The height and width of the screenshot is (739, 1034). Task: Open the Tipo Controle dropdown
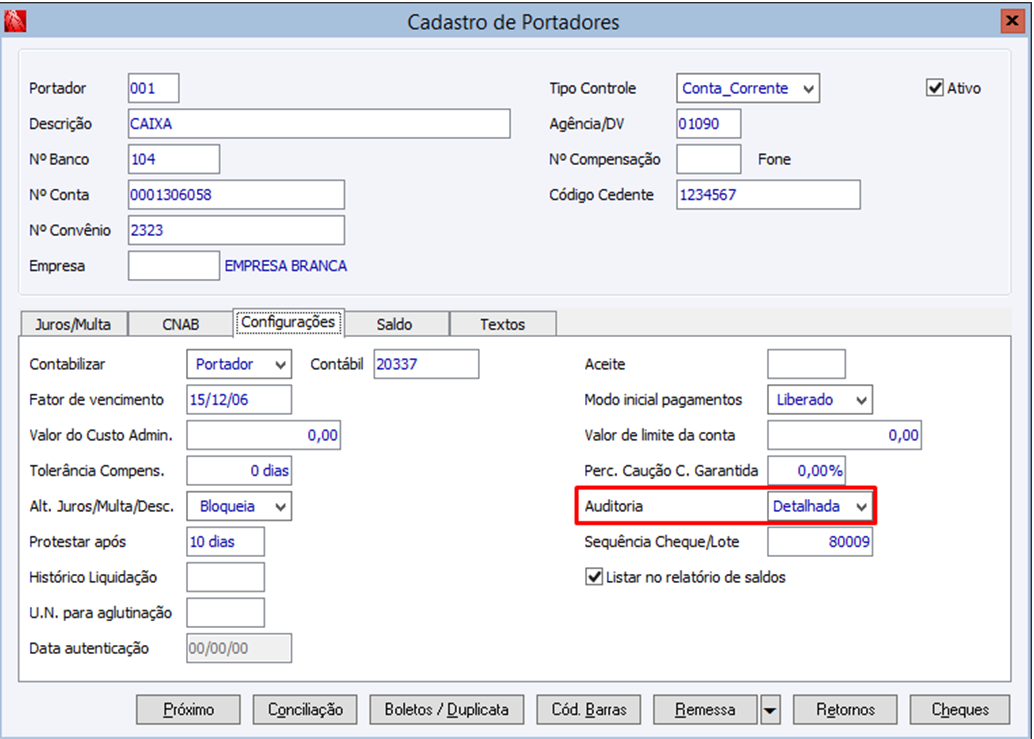748,88
